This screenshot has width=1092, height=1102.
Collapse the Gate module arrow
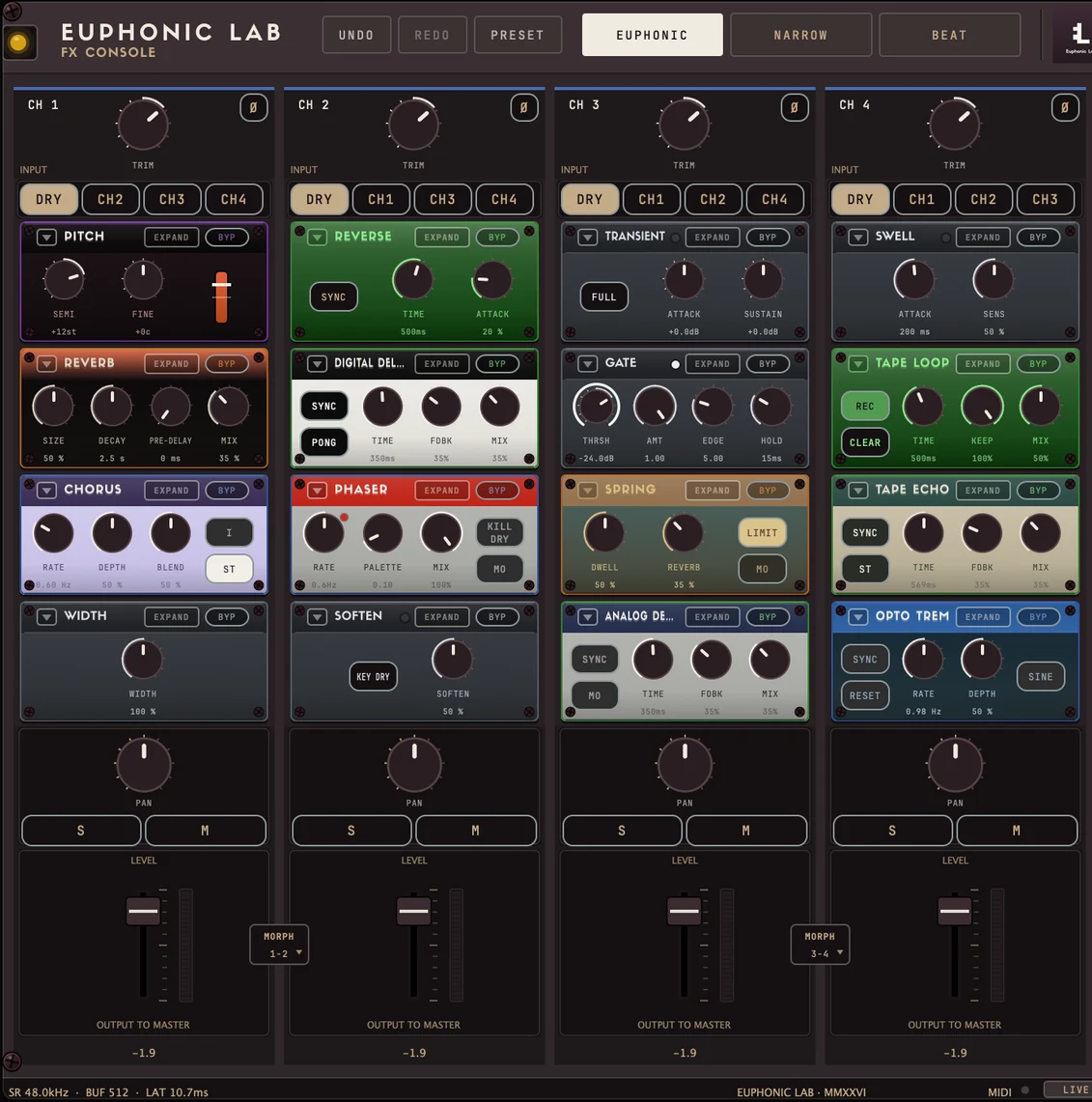pyautogui.click(x=587, y=364)
